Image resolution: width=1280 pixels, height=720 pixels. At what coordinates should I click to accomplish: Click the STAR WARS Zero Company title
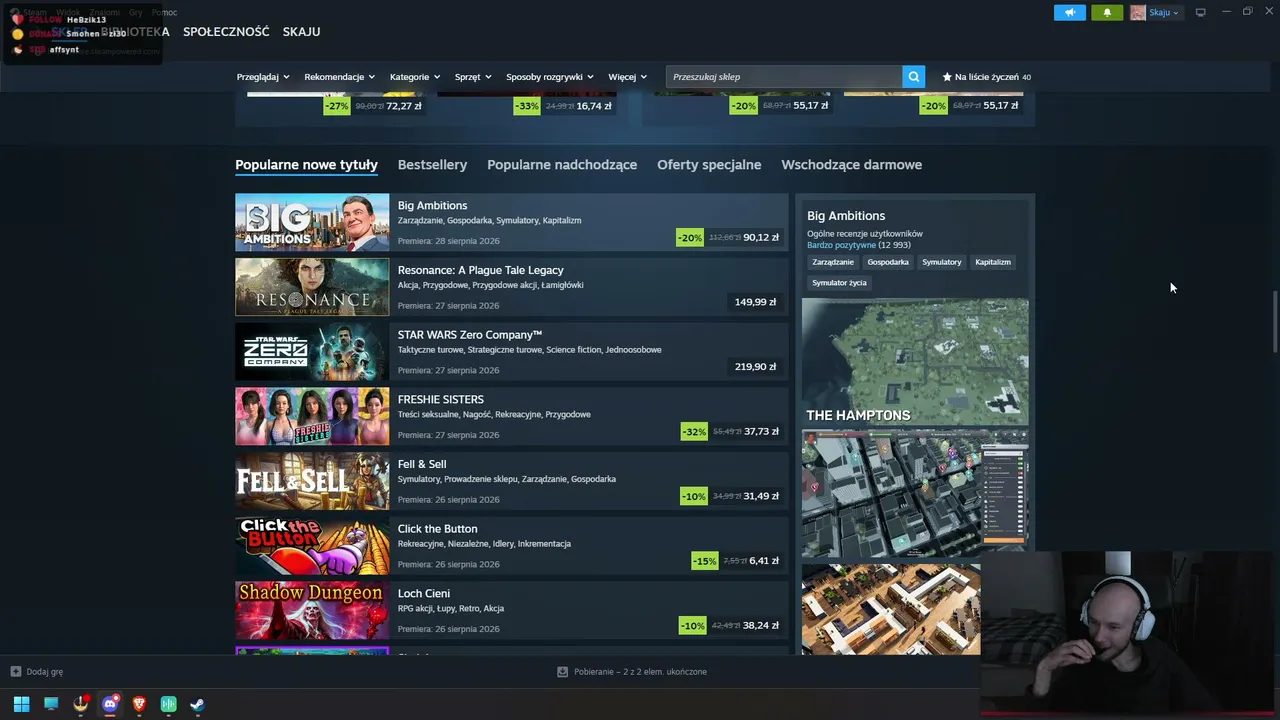pyautogui.click(x=470, y=335)
